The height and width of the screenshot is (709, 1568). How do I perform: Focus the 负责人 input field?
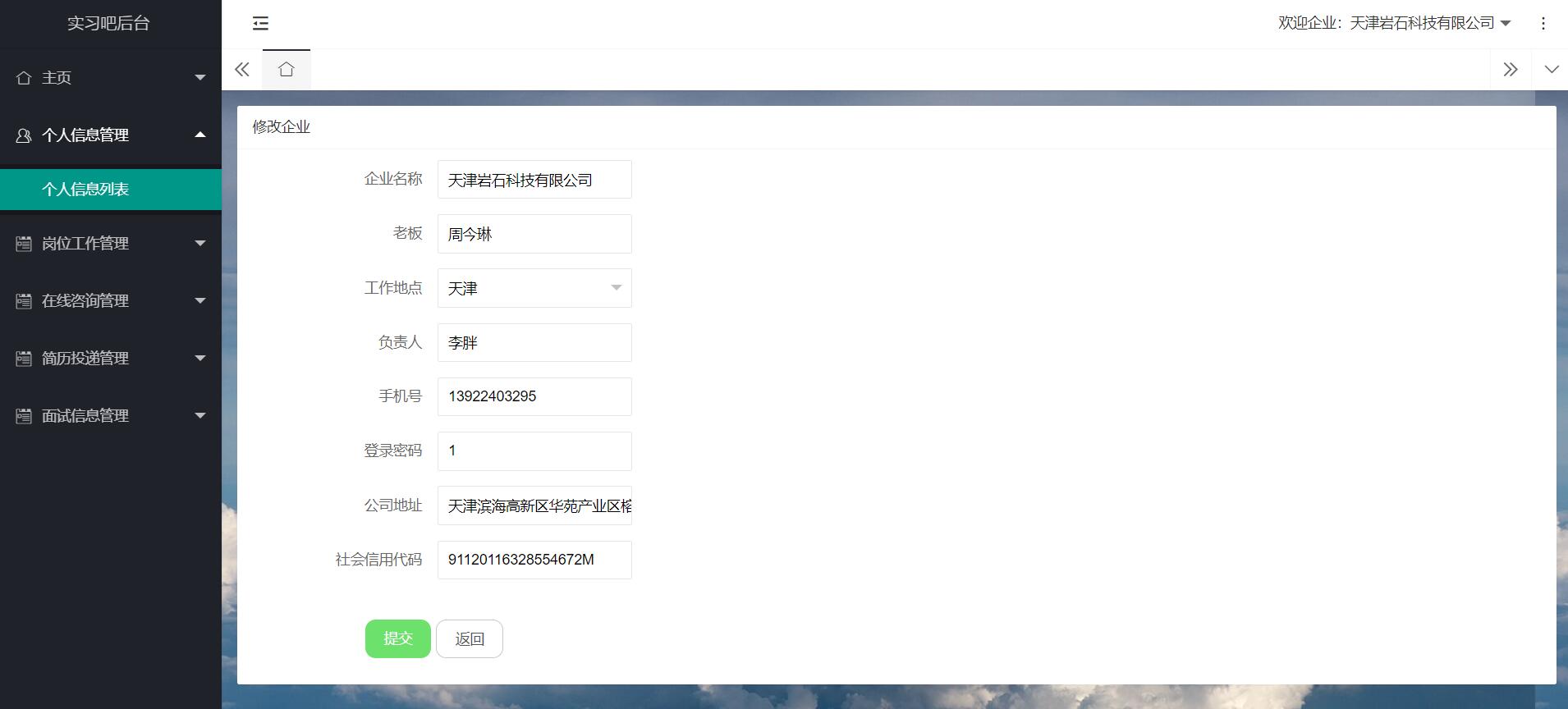534,342
